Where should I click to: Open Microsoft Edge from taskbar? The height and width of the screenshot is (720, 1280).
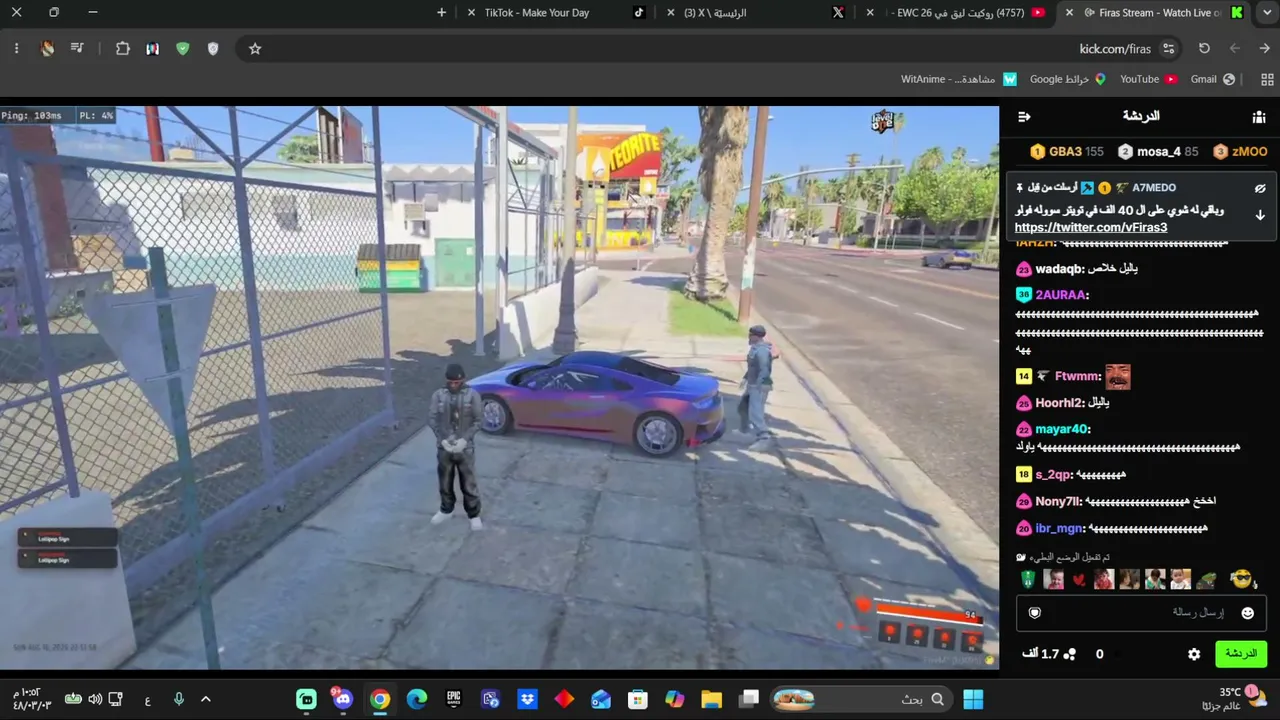[x=416, y=699]
